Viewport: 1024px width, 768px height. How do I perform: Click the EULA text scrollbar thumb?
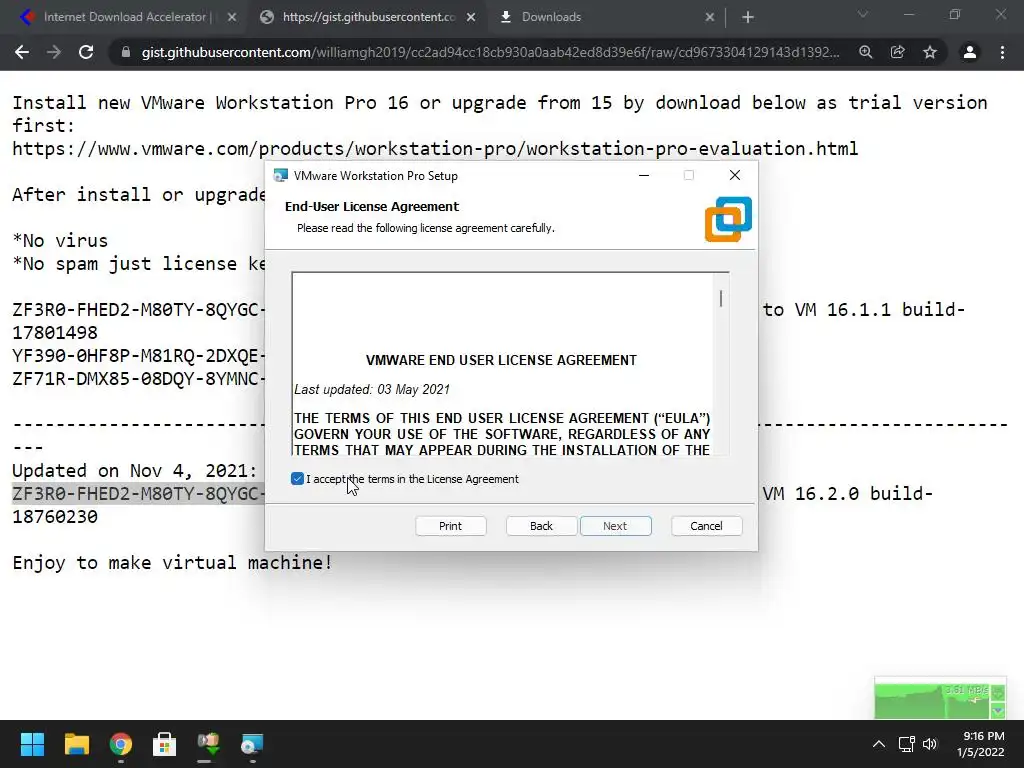point(721,298)
